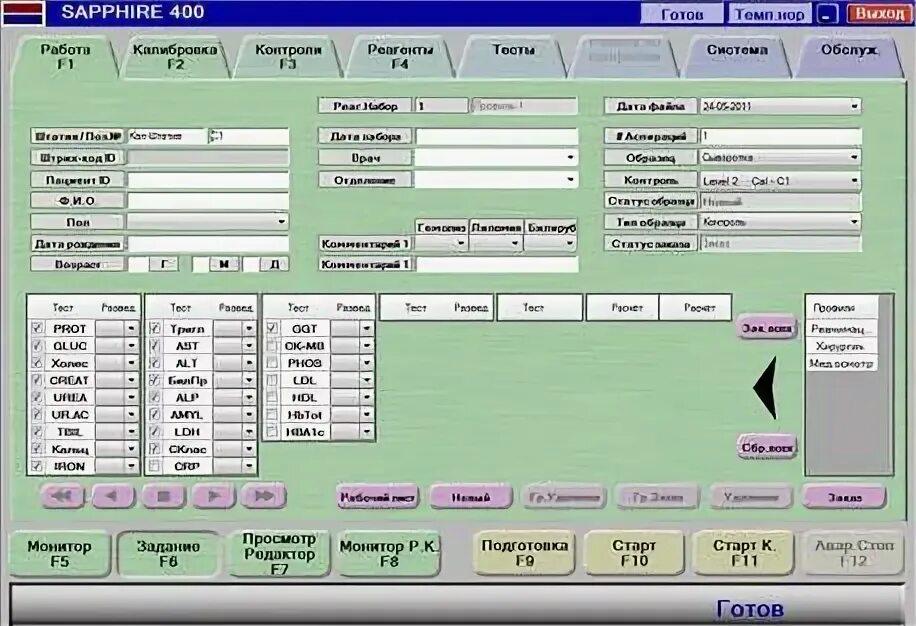Image resolution: width=916 pixels, height=626 pixels.
Task: Enable the CK-MB test checkbox
Action: click(x=272, y=346)
